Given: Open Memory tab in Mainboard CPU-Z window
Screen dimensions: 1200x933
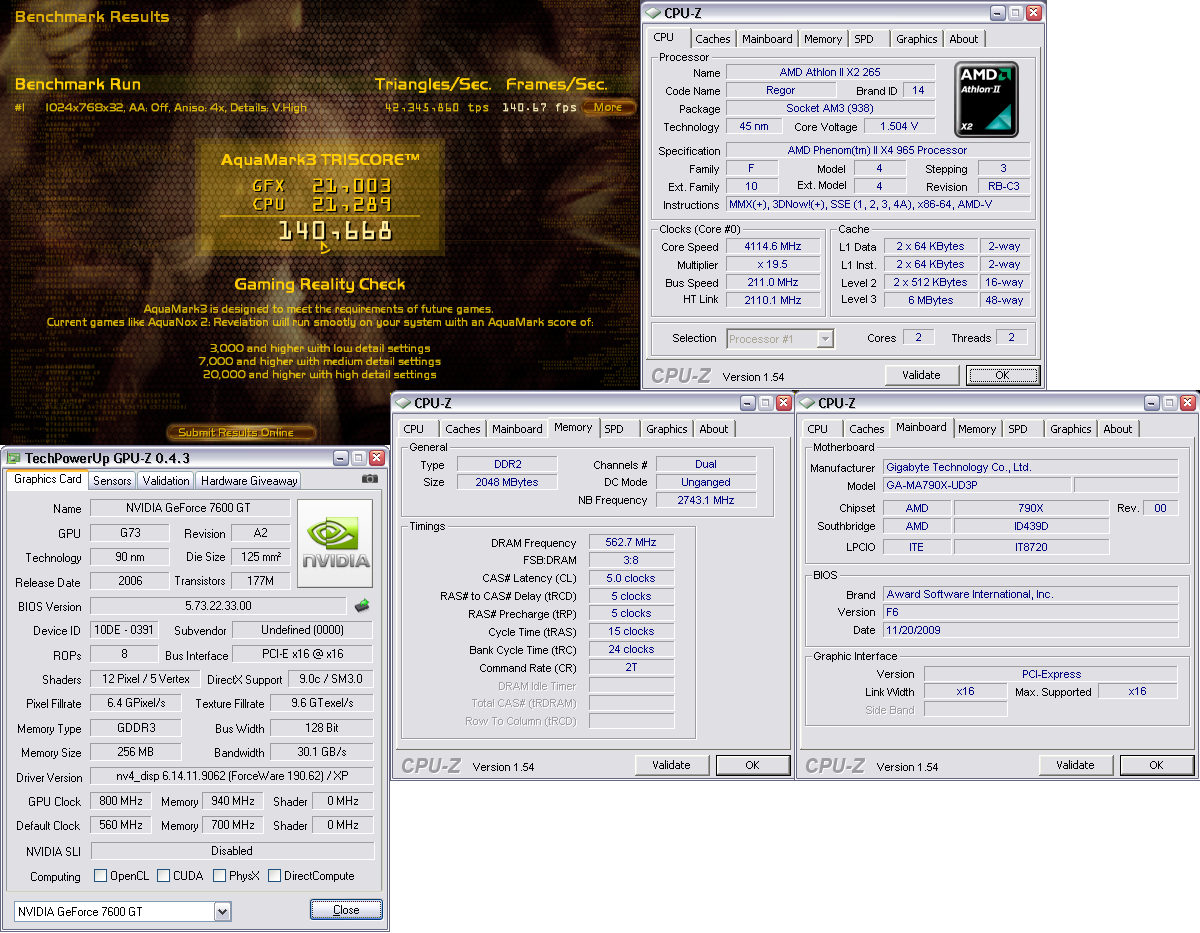Looking at the screenshot, I should 977,429.
